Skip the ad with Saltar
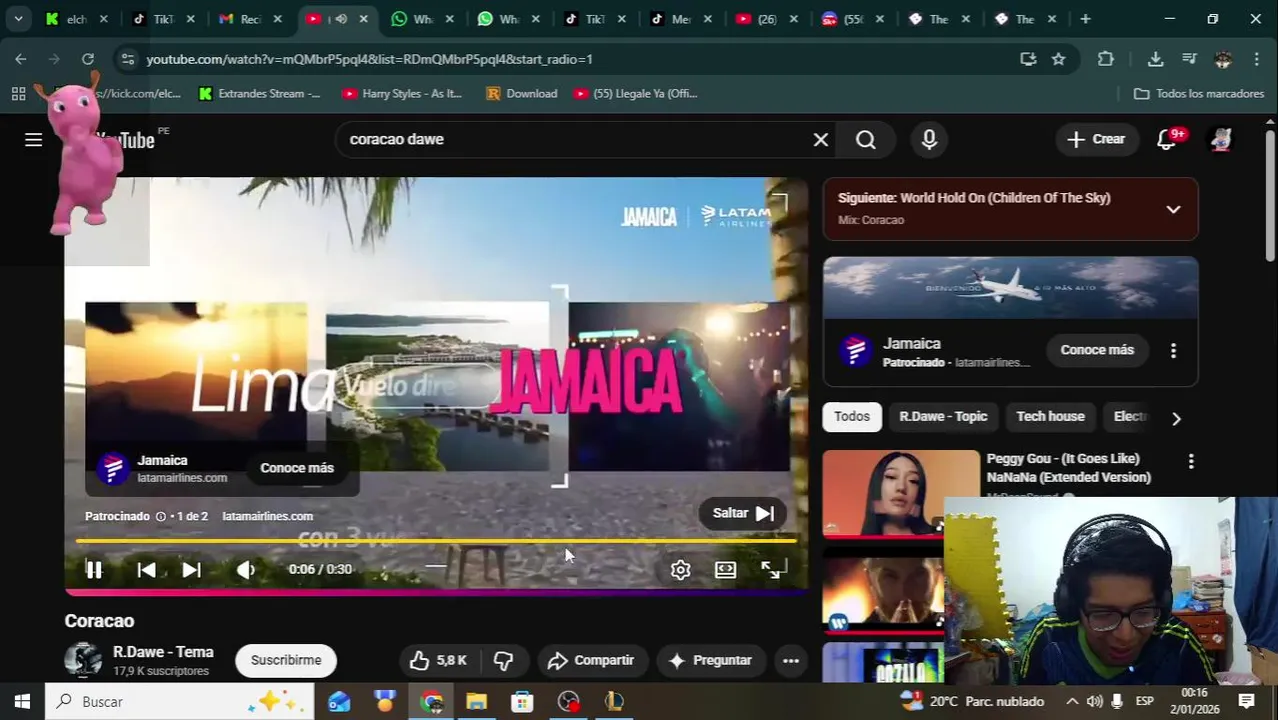This screenshot has height=720, width=1278. [742, 513]
